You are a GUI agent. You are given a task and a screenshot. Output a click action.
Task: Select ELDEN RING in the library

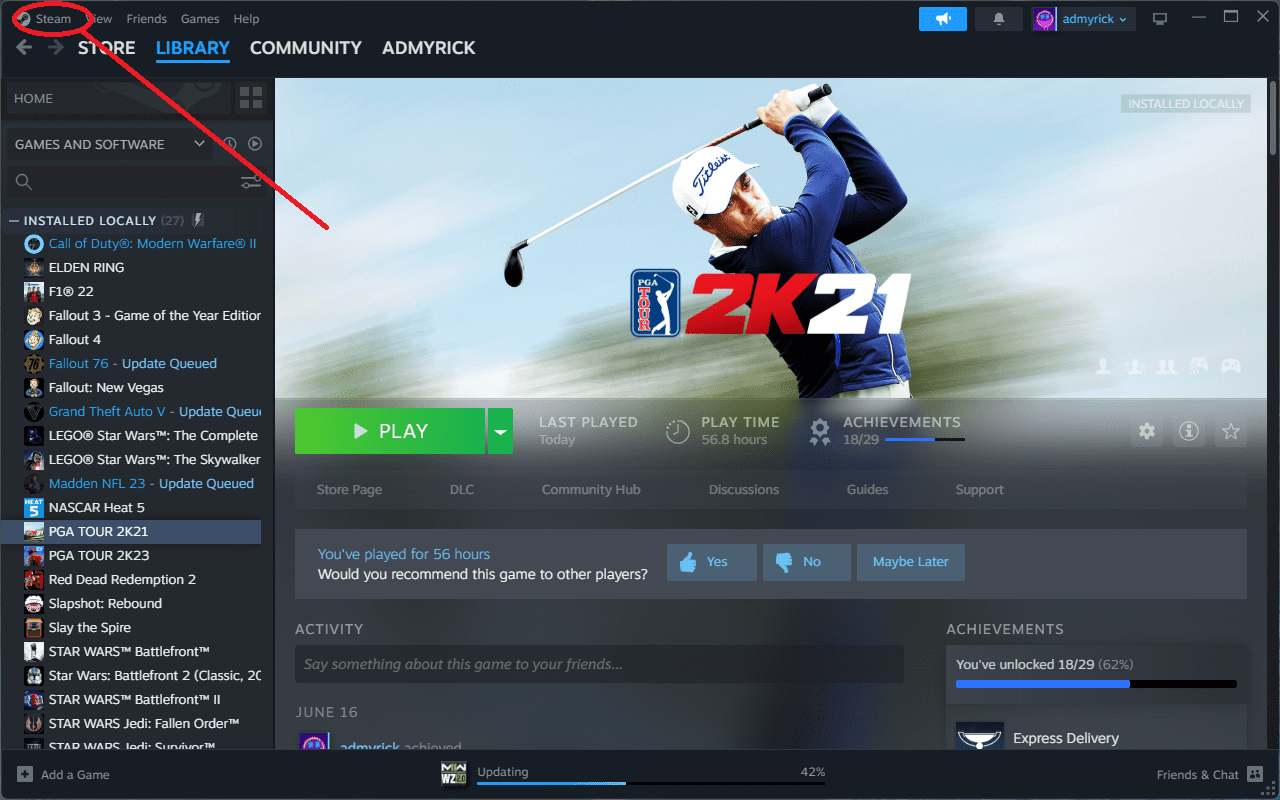(x=141, y=268)
